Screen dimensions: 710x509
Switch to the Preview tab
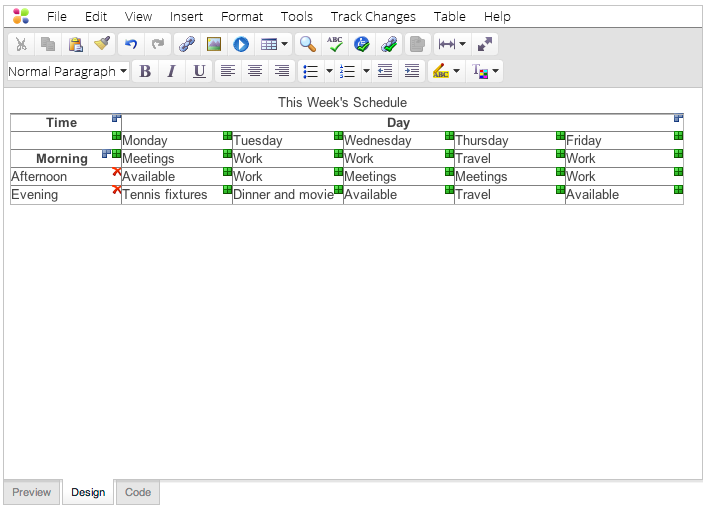point(32,492)
